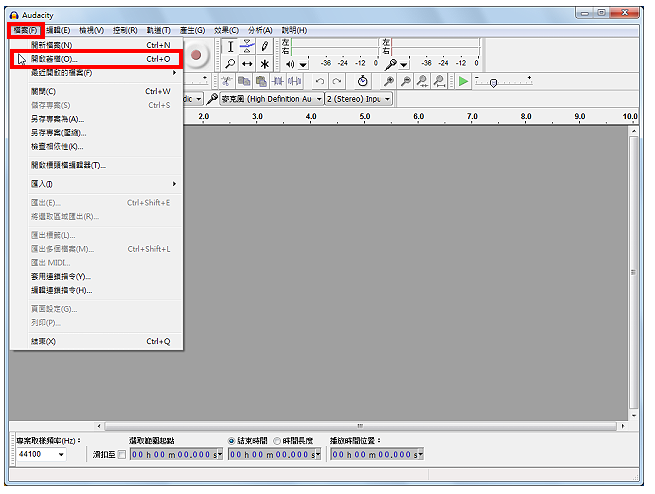Image resolution: width=655 pixels, height=494 pixels.
Task: Tick the snap-to checkbox in selection bar
Action: (x=122, y=454)
